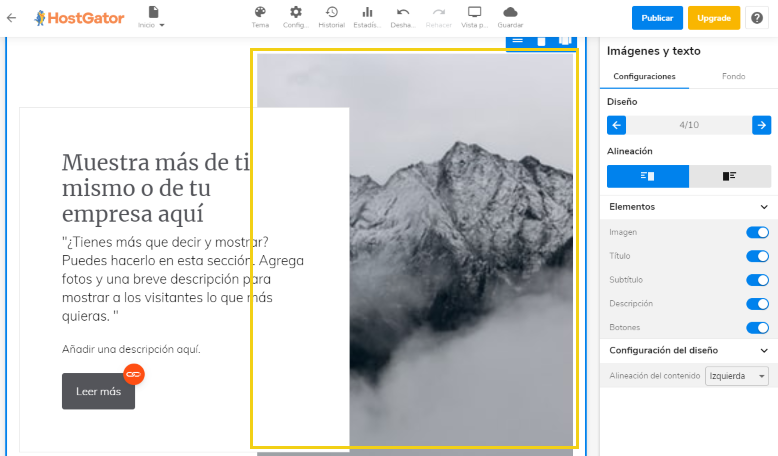Click the Leer más button

(x=98, y=391)
